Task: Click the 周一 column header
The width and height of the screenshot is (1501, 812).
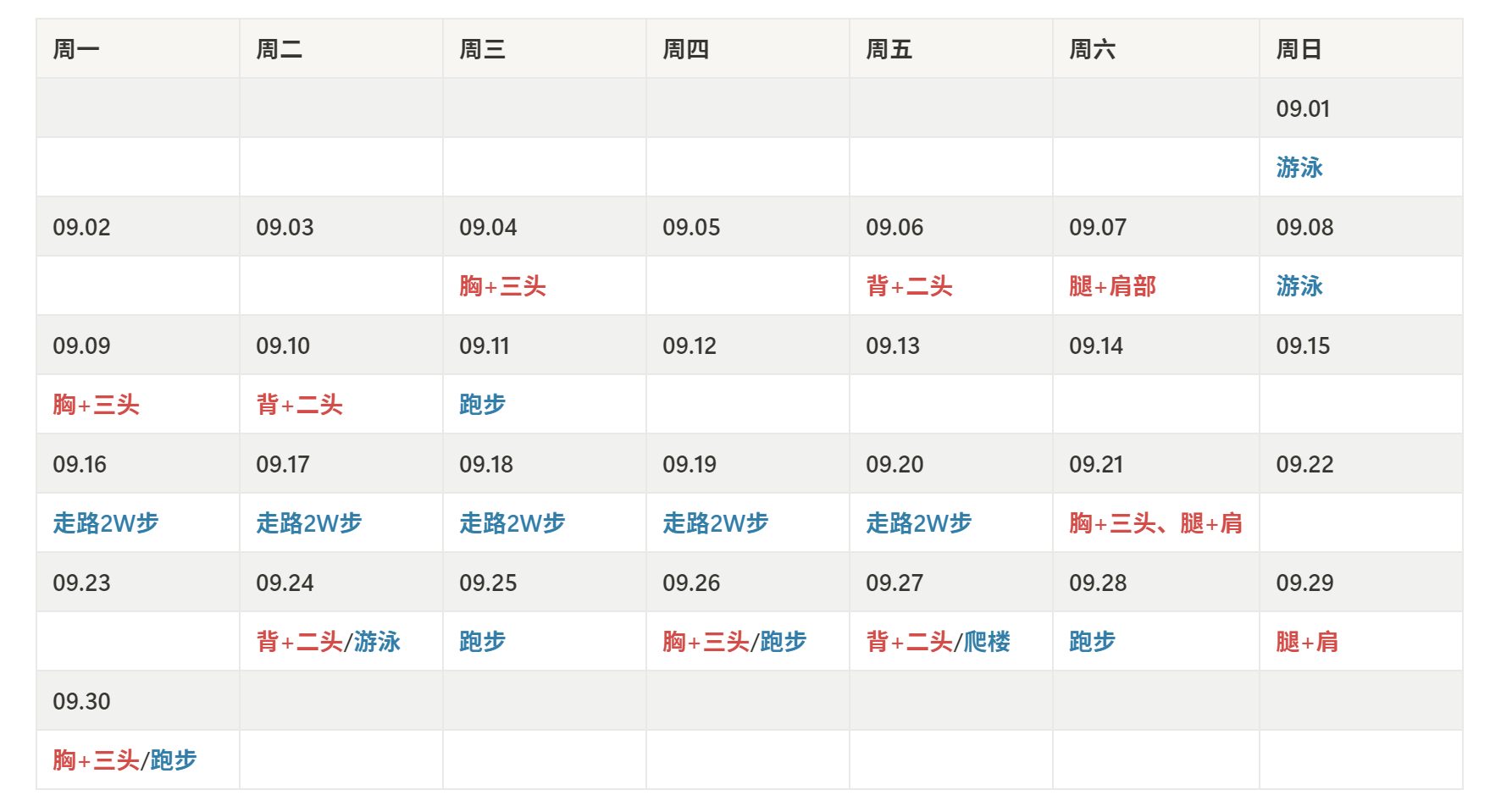Action: coord(138,49)
